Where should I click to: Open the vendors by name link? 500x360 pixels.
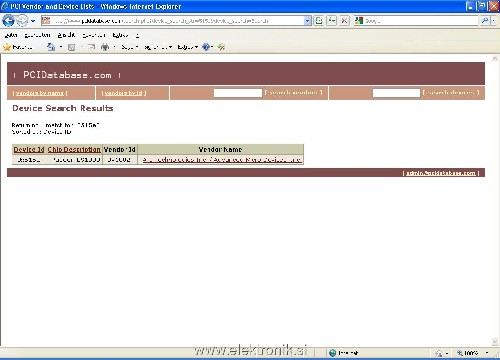40,93
